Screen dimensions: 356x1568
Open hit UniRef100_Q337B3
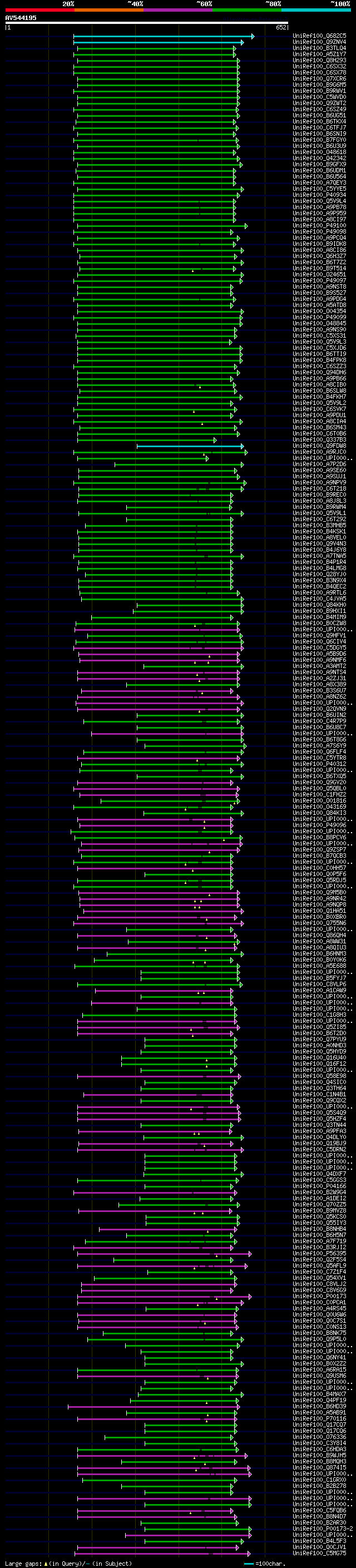click(319, 439)
